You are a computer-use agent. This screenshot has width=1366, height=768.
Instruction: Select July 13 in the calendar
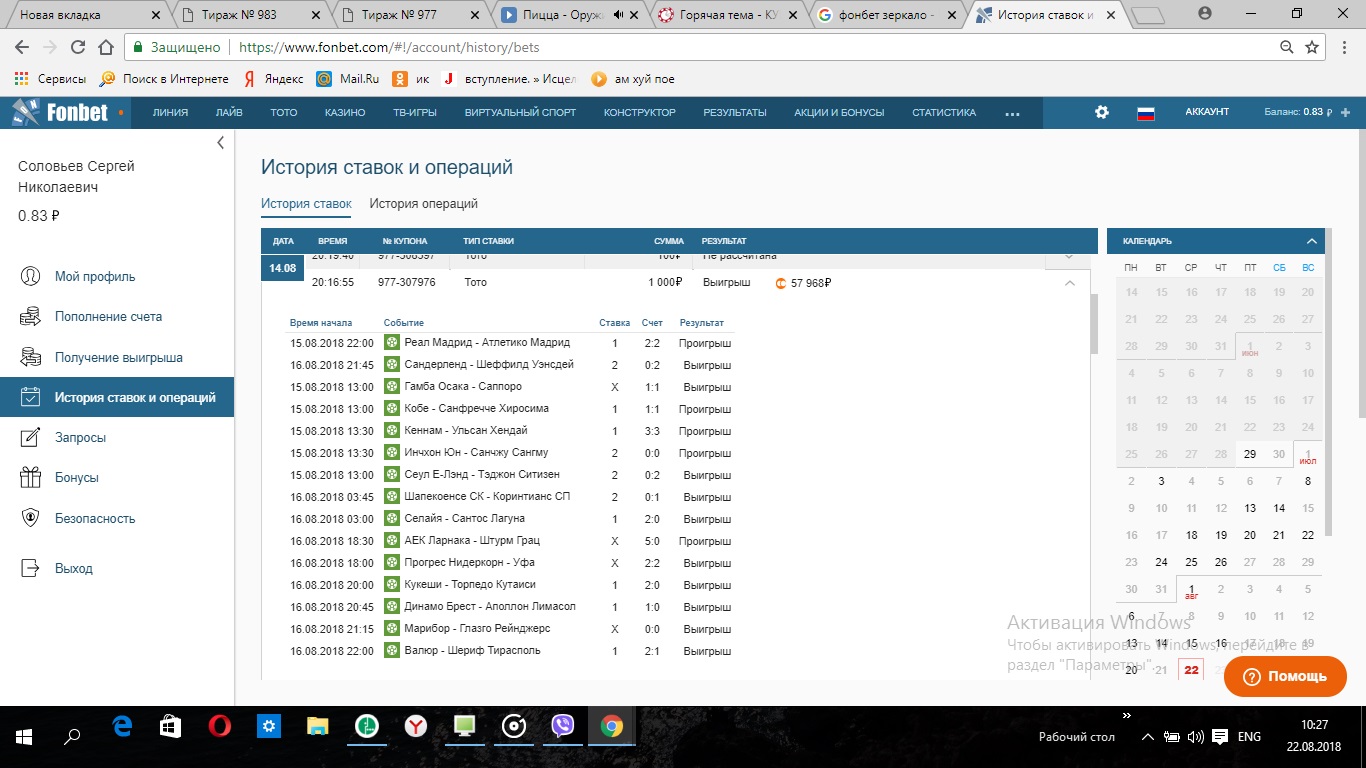coord(1250,508)
